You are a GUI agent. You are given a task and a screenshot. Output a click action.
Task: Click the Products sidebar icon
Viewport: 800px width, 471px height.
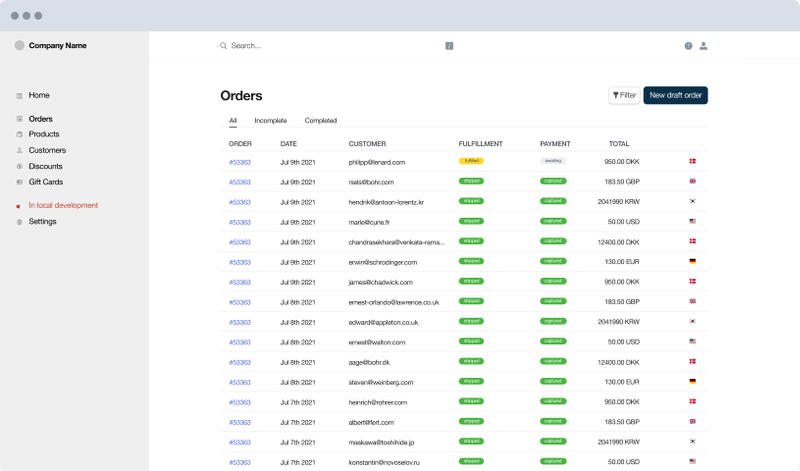click(19, 134)
